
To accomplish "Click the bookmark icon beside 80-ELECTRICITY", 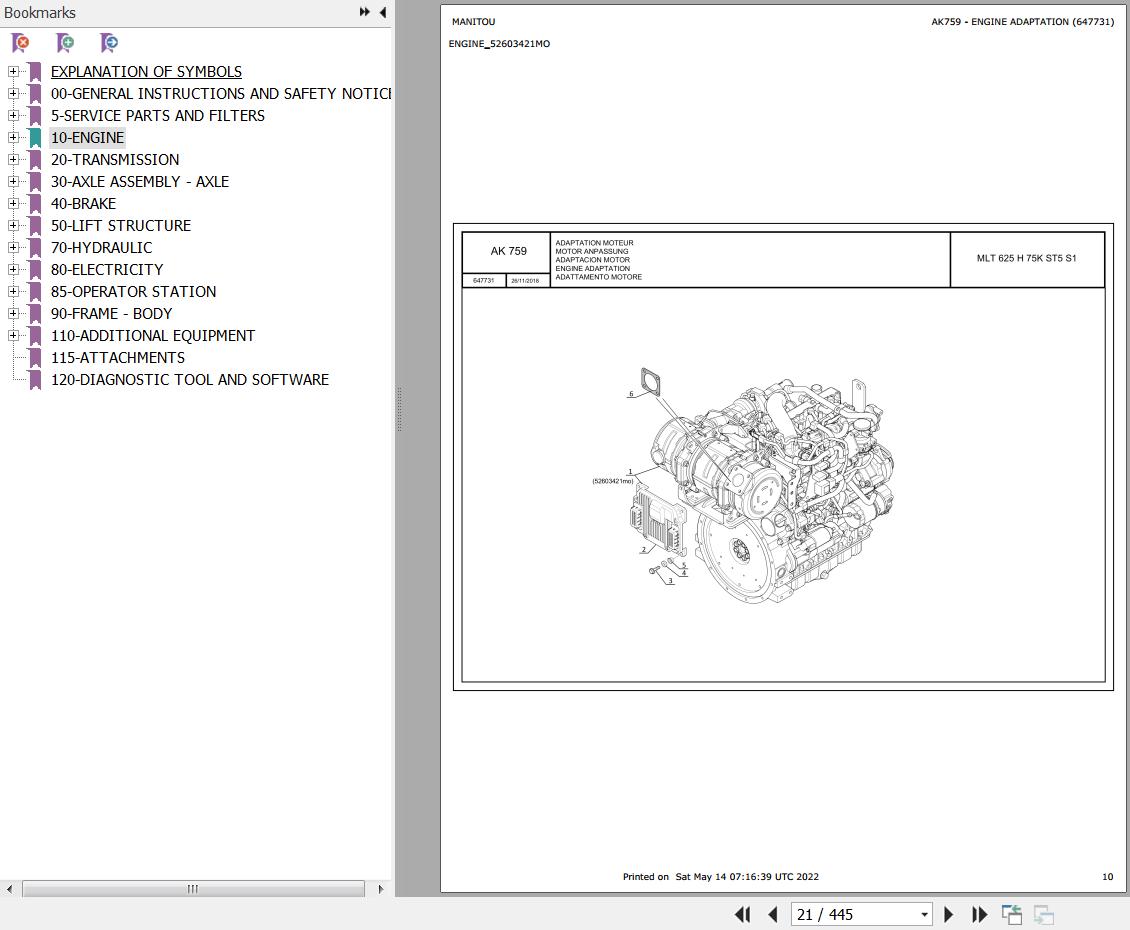I will (35, 270).
